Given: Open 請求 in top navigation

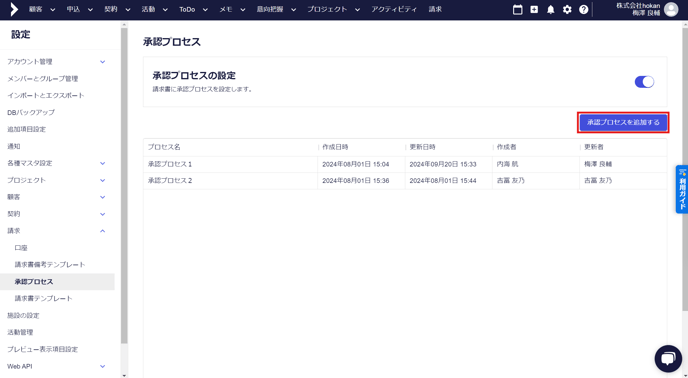Looking at the screenshot, I should click(435, 9).
